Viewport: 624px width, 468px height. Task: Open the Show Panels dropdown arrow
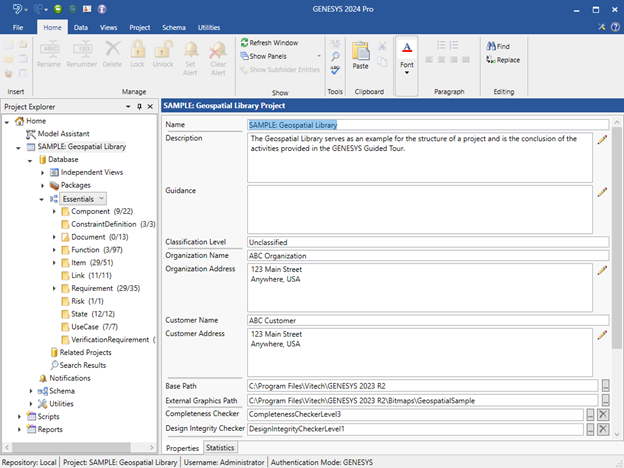pyautogui.click(x=319, y=56)
